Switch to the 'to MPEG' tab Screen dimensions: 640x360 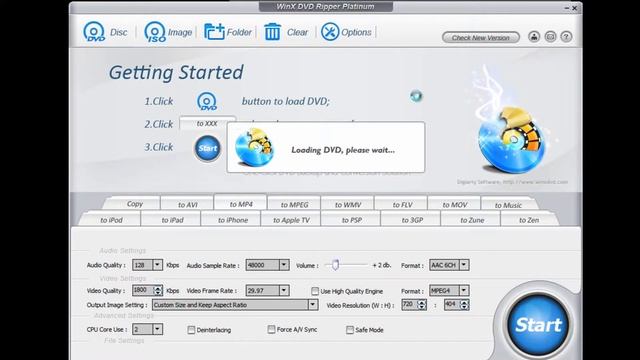coord(294,204)
